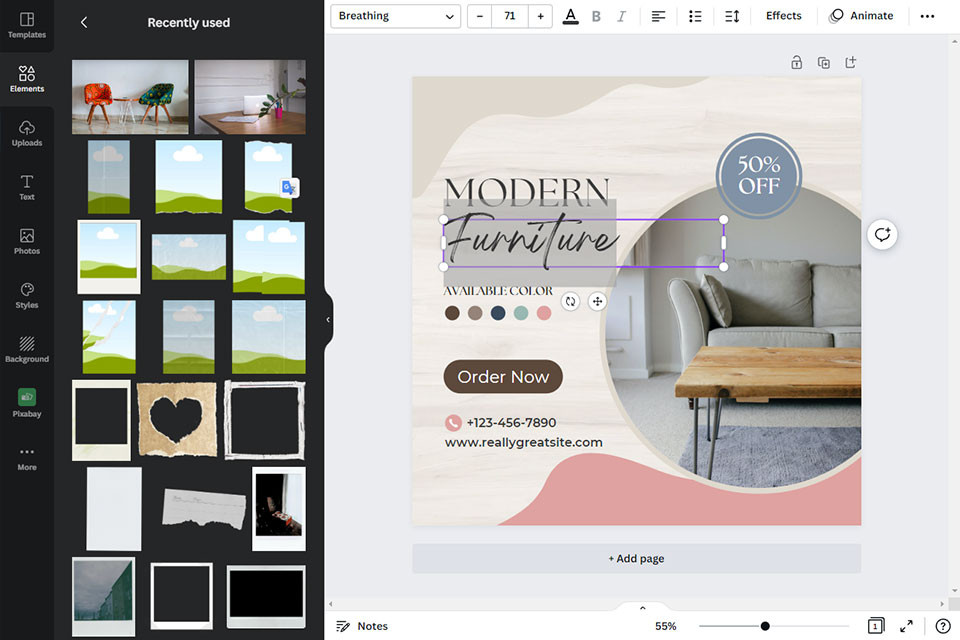Select the pink phone icon on canvas
This screenshot has width=960, height=640.
coord(453,423)
